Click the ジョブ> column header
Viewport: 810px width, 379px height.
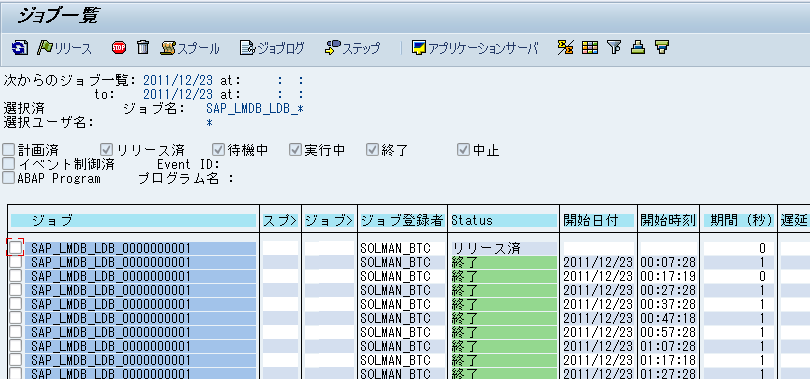tap(330, 220)
